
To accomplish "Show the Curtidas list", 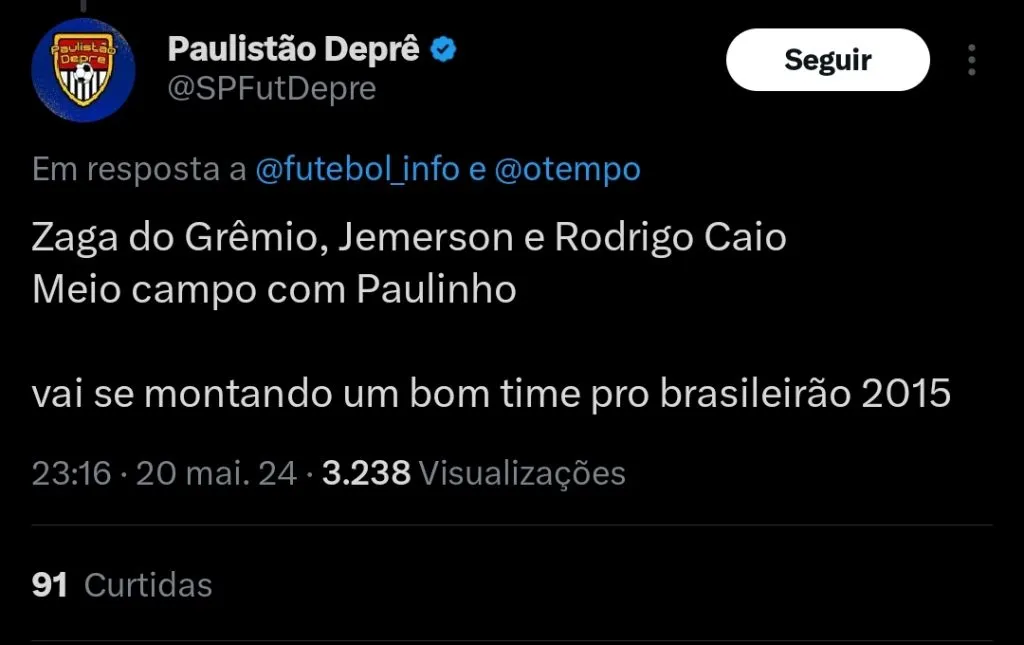I will click(x=148, y=585).
